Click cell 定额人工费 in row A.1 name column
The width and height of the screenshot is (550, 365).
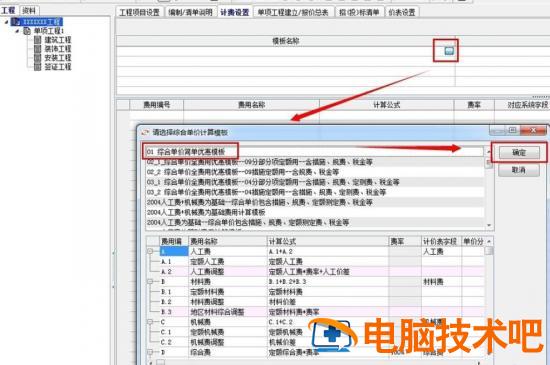pos(228,262)
